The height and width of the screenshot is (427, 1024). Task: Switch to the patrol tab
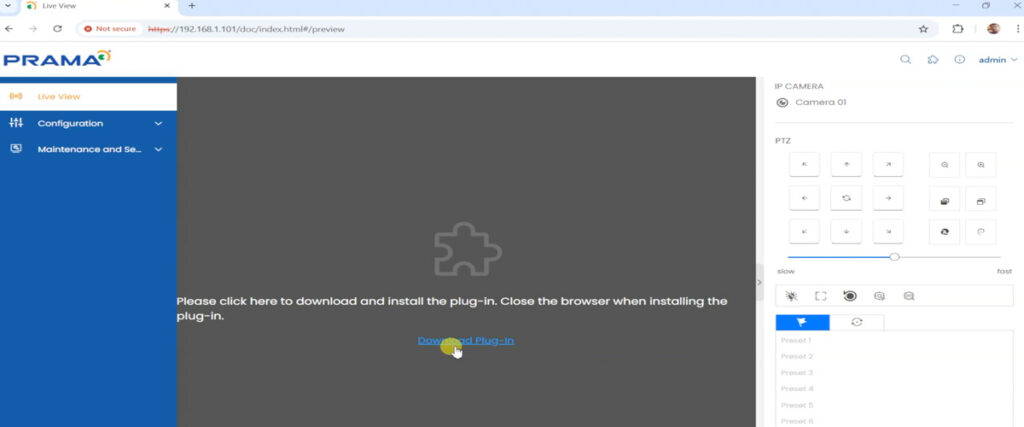tap(856, 322)
